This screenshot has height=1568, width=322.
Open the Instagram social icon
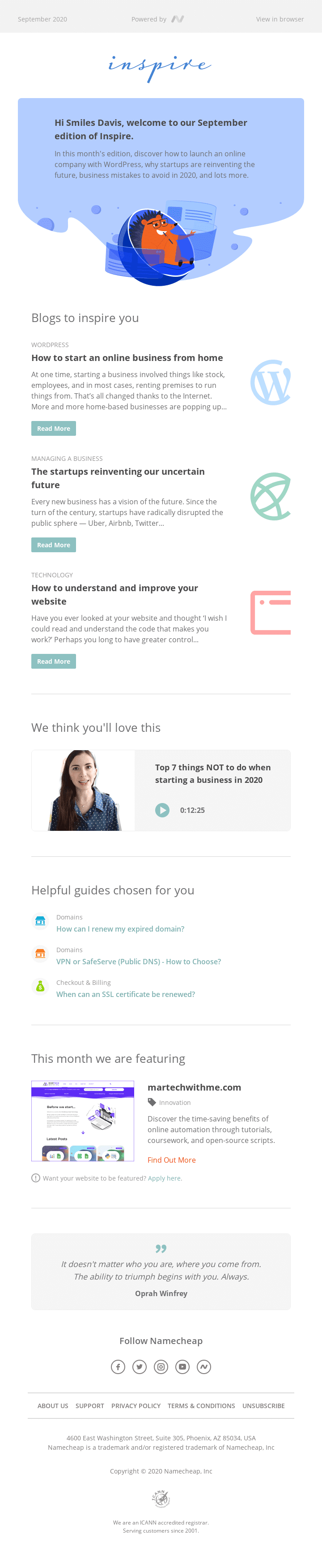tap(161, 1366)
